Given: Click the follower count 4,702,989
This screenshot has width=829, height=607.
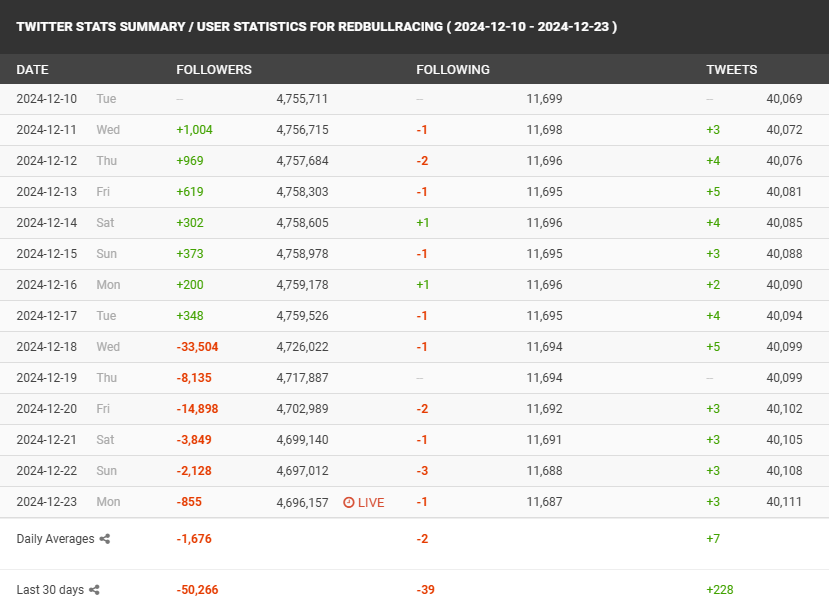Looking at the screenshot, I should 302,409.
